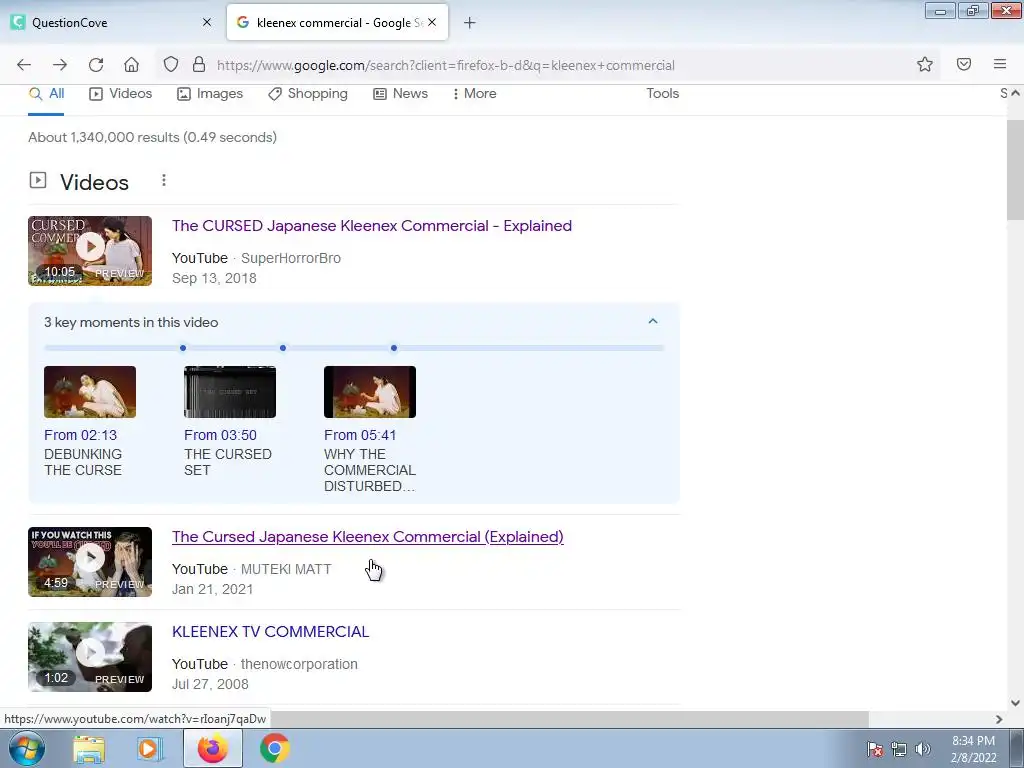Image resolution: width=1024 pixels, height=768 pixels.
Task: Click the MUTEKI MATT channel name
Action: pyautogui.click(x=286, y=569)
